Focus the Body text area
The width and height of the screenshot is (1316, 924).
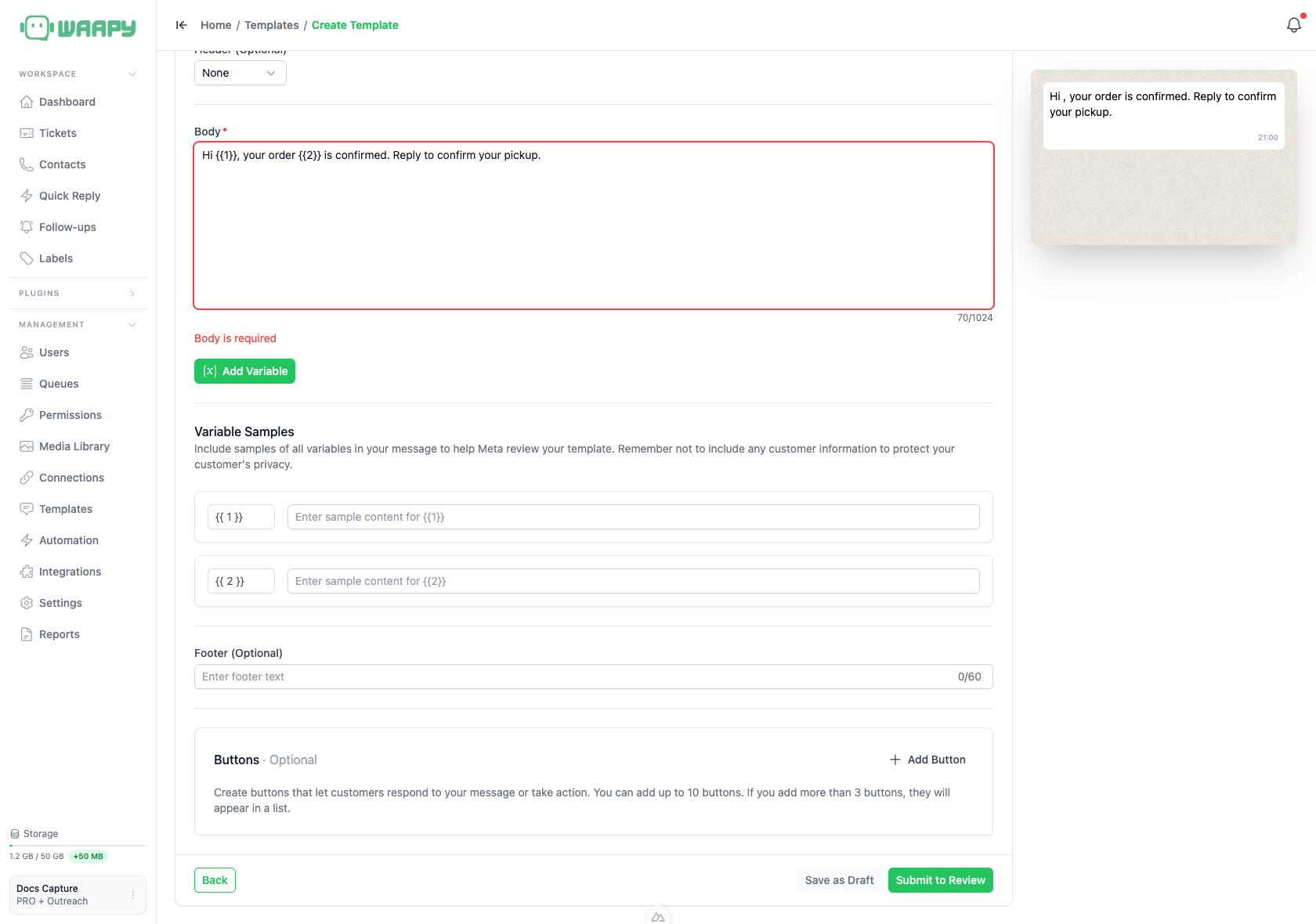[x=594, y=226]
